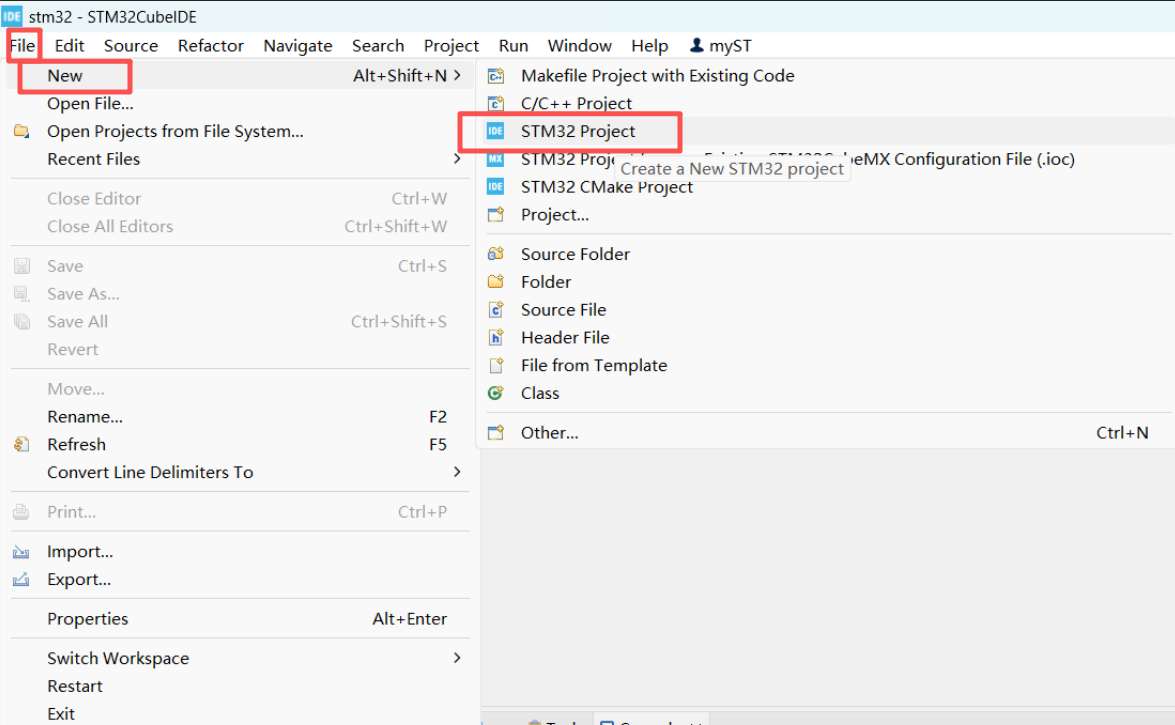The height and width of the screenshot is (725, 1175).
Task: Expand Convert Line Delimiters To submenu arrow
Action: point(457,472)
